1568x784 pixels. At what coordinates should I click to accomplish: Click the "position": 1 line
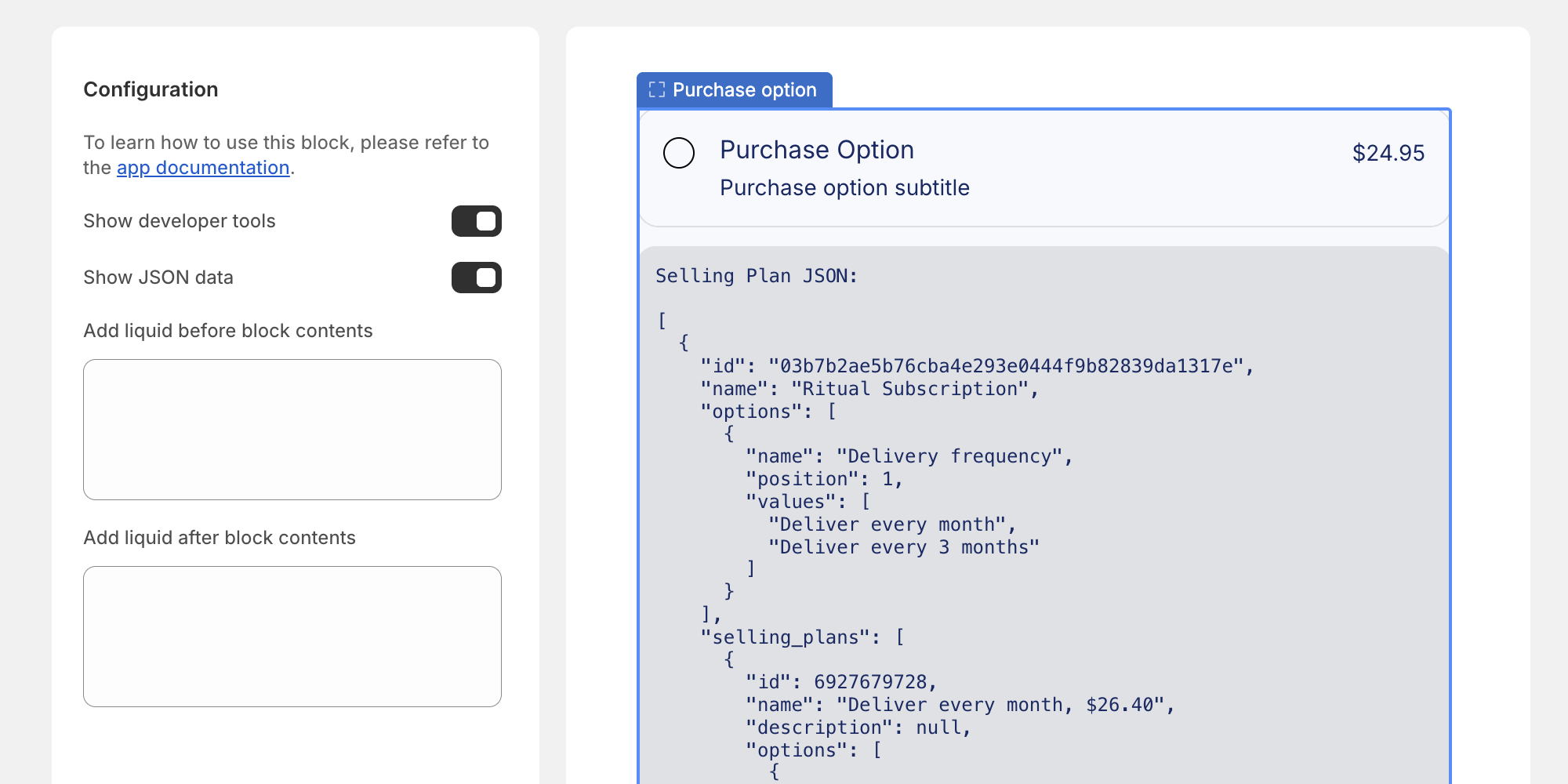pyautogui.click(x=825, y=479)
